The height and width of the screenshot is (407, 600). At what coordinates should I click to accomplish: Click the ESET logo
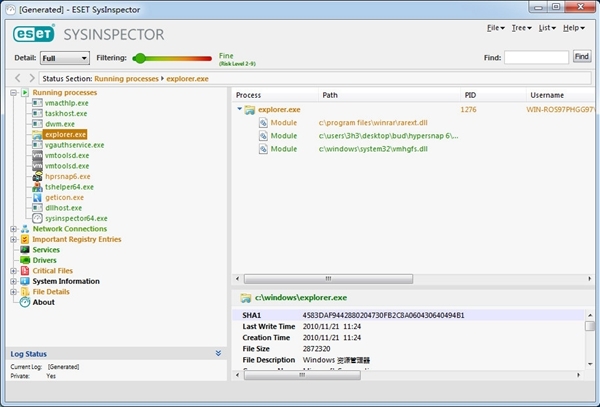[x=34, y=34]
